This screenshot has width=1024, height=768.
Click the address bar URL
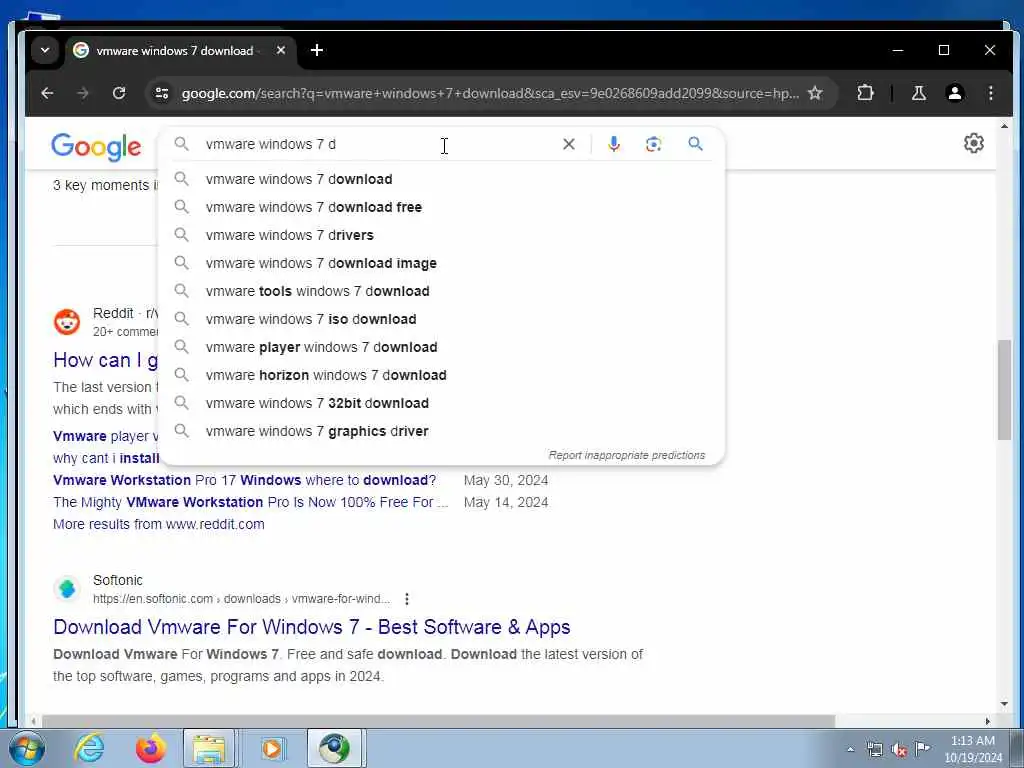[490, 93]
